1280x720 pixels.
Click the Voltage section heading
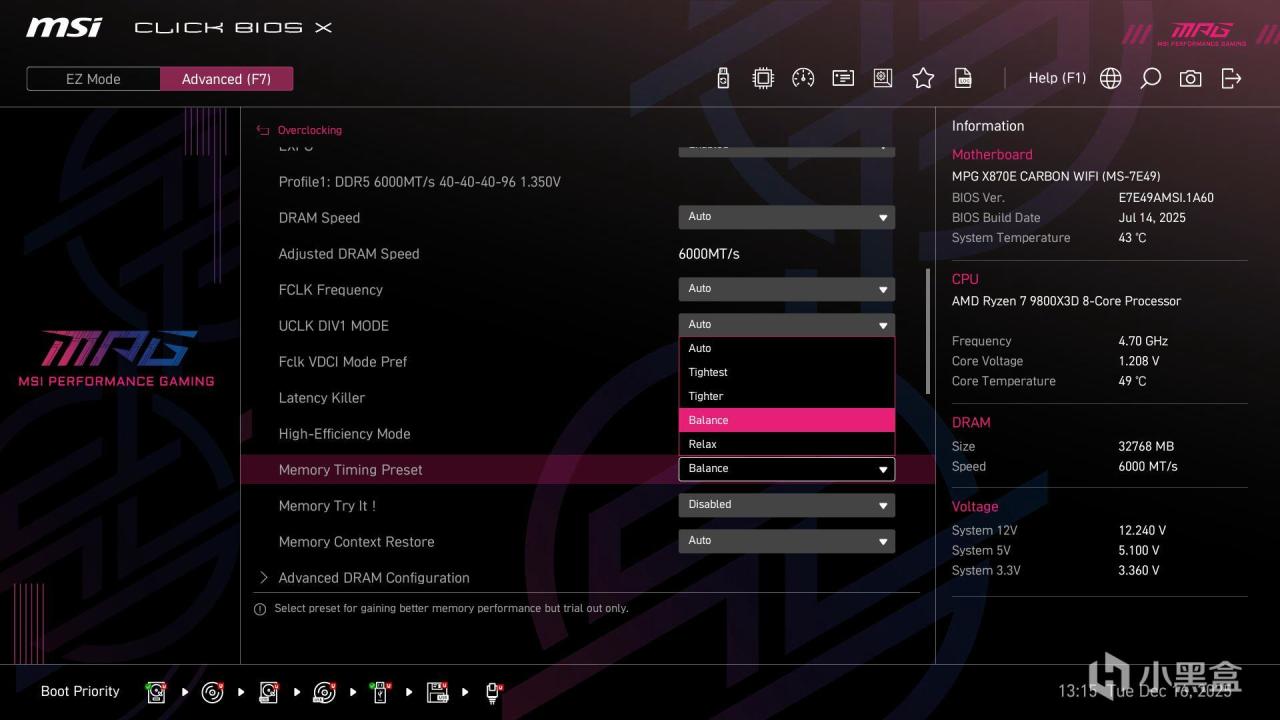click(975, 507)
